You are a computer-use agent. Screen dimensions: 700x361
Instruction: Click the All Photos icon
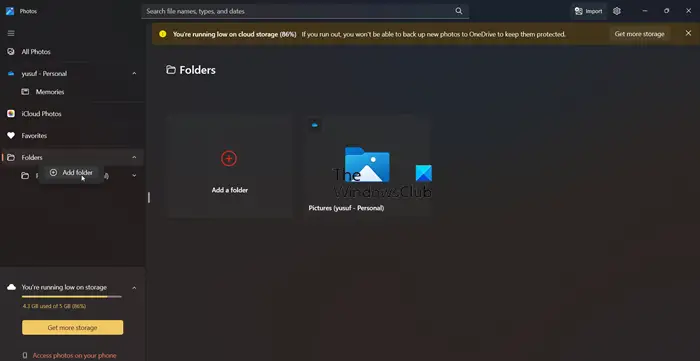tap(11, 52)
